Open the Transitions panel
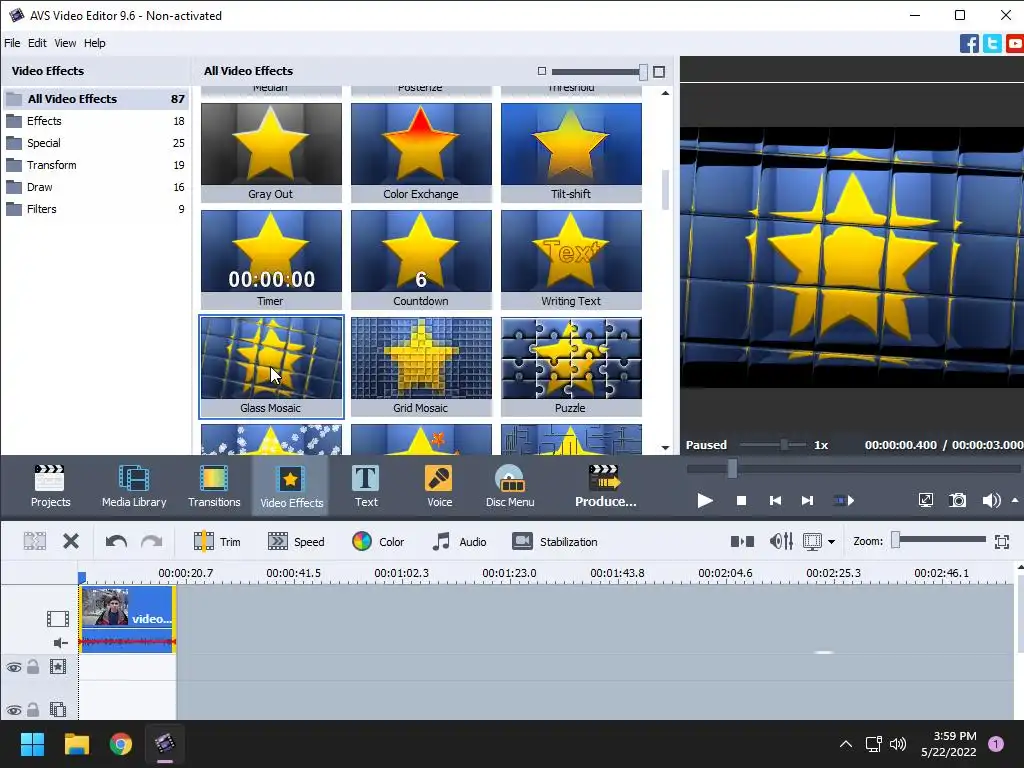Image resolution: width=1024 pixels, height=768 pixels. [x=214, y=486]
